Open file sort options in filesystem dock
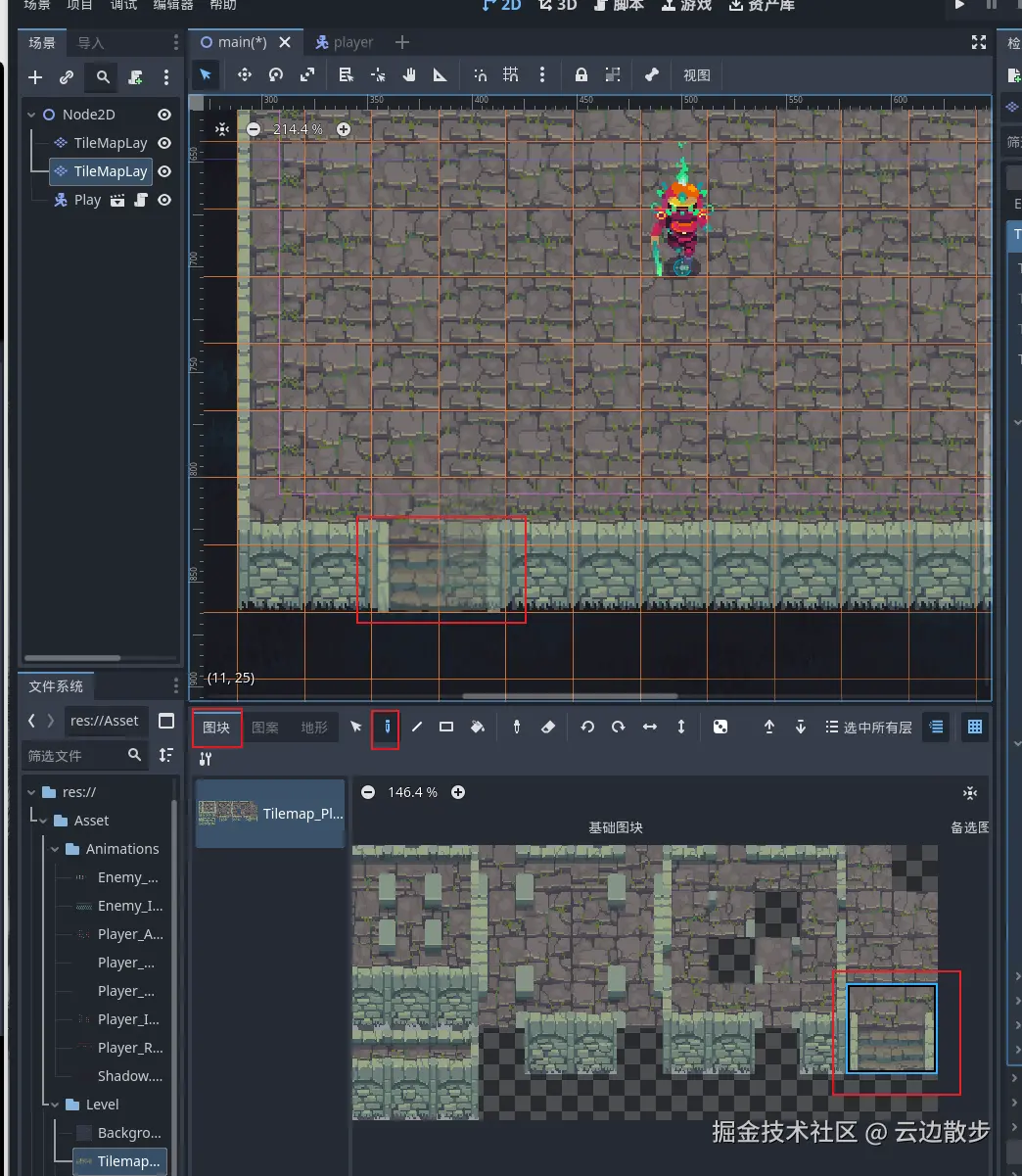Viewport: 1022px width, 1176px height. pos(166,755)
